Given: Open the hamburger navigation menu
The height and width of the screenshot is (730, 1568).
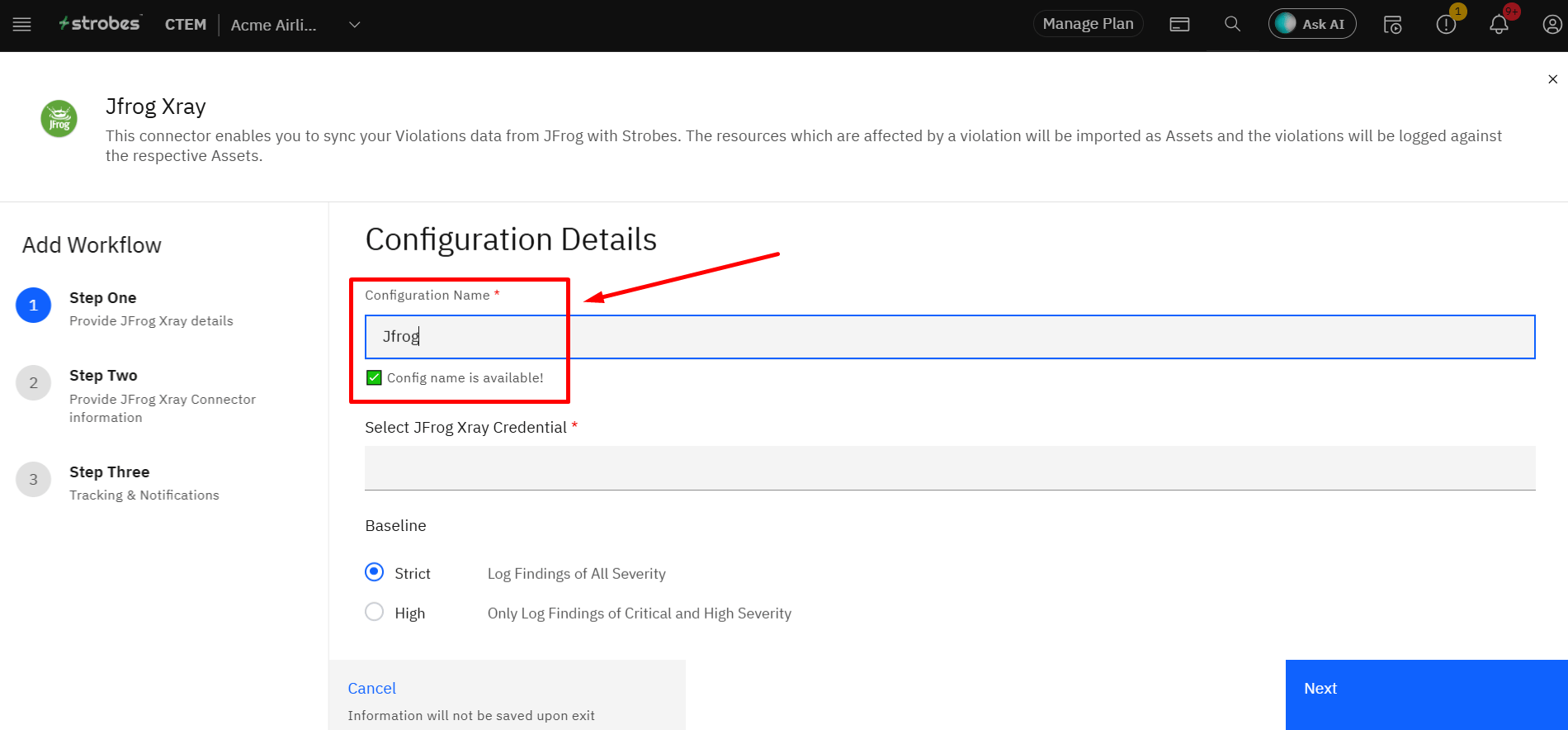Looking at the screenshot, I should click(22, 25).
